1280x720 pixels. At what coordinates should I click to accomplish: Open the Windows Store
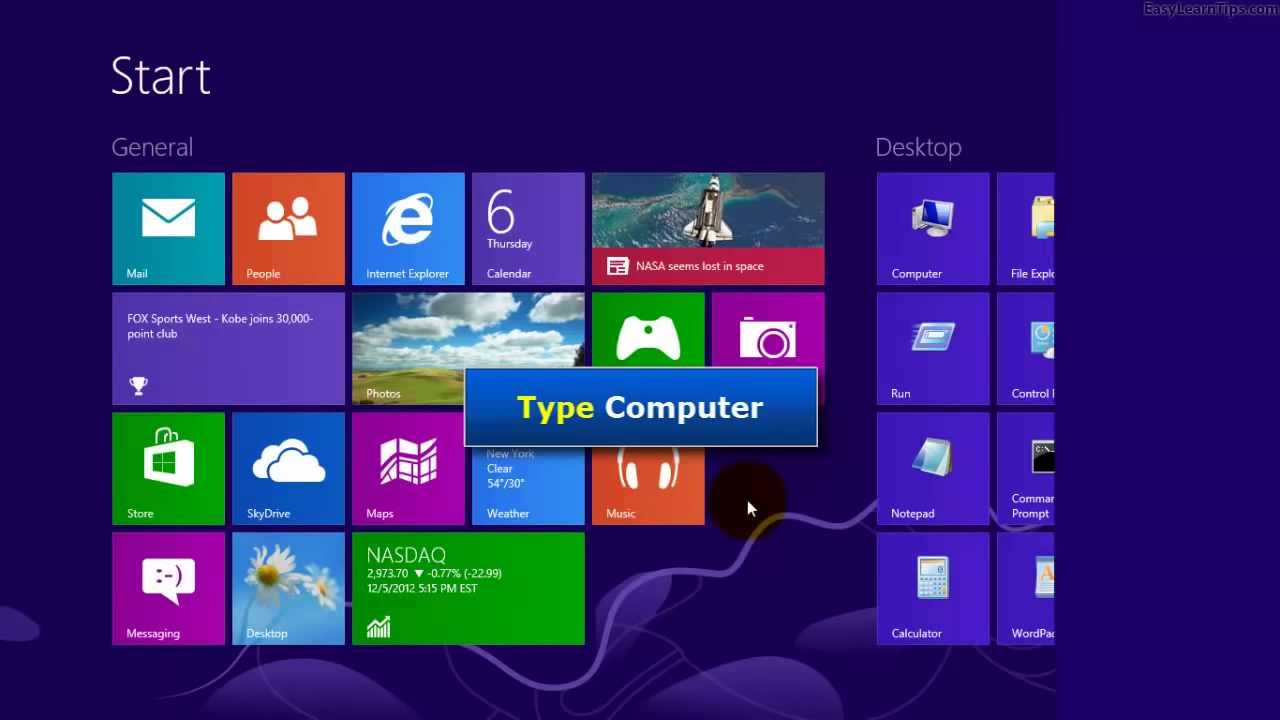coord(168,468)
